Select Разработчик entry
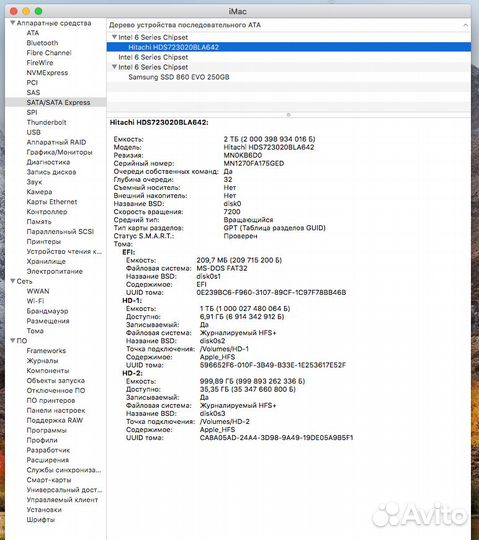Viewport: 479px width, 540px height. [48, 450]
